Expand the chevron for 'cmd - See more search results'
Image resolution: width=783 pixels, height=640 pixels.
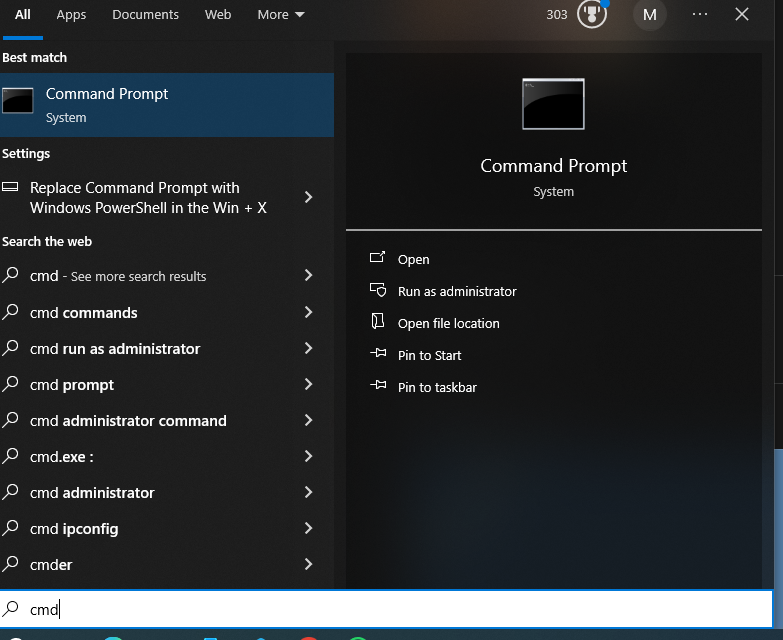(x=309, y=275)
